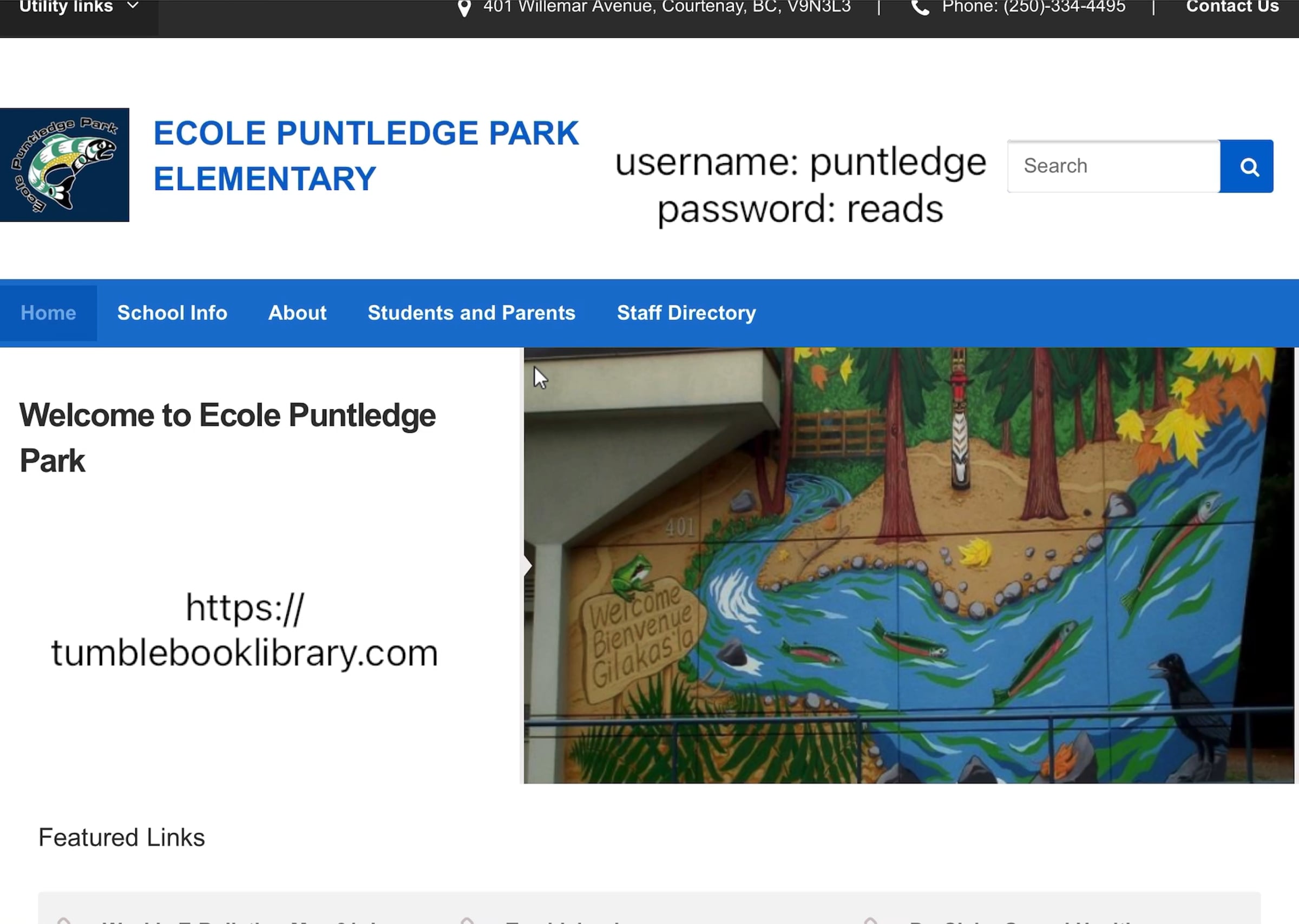Focus the Search input field
The height and width of the screenshot is (924, 1299).
1113,166
